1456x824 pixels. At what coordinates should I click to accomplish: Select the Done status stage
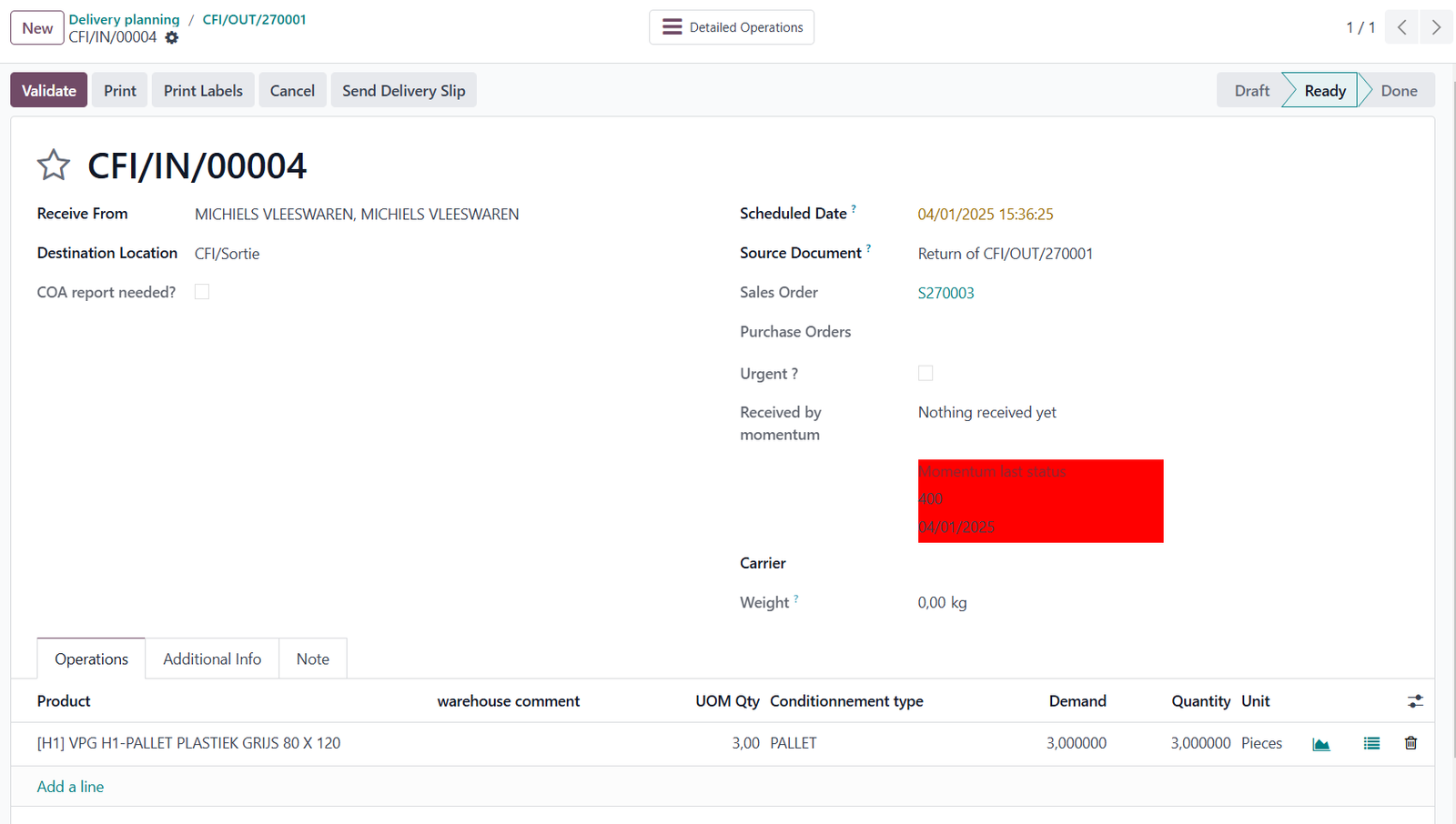(x=1399, y=91)
